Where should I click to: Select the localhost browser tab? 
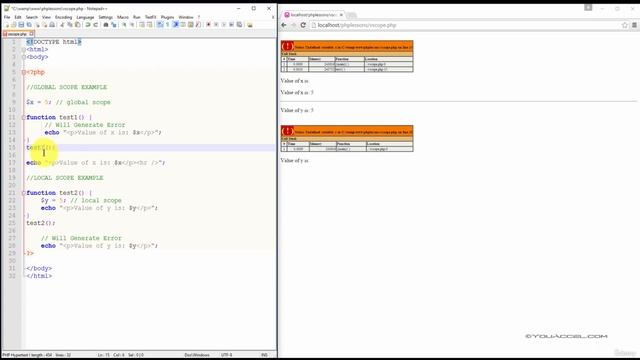pyautogui.click(x=312, y=15)
